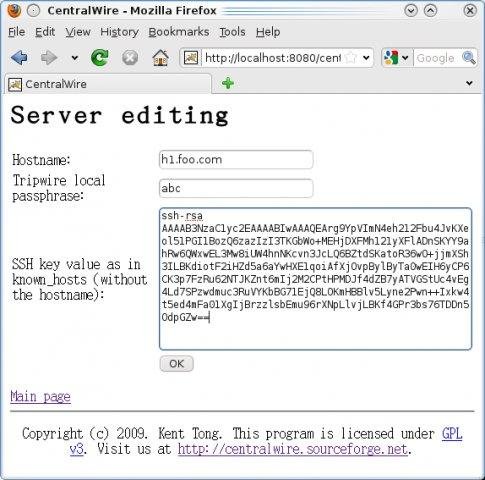Click the Hostname: label
This screenshot has width=485, height=480.
pos(41,160)
